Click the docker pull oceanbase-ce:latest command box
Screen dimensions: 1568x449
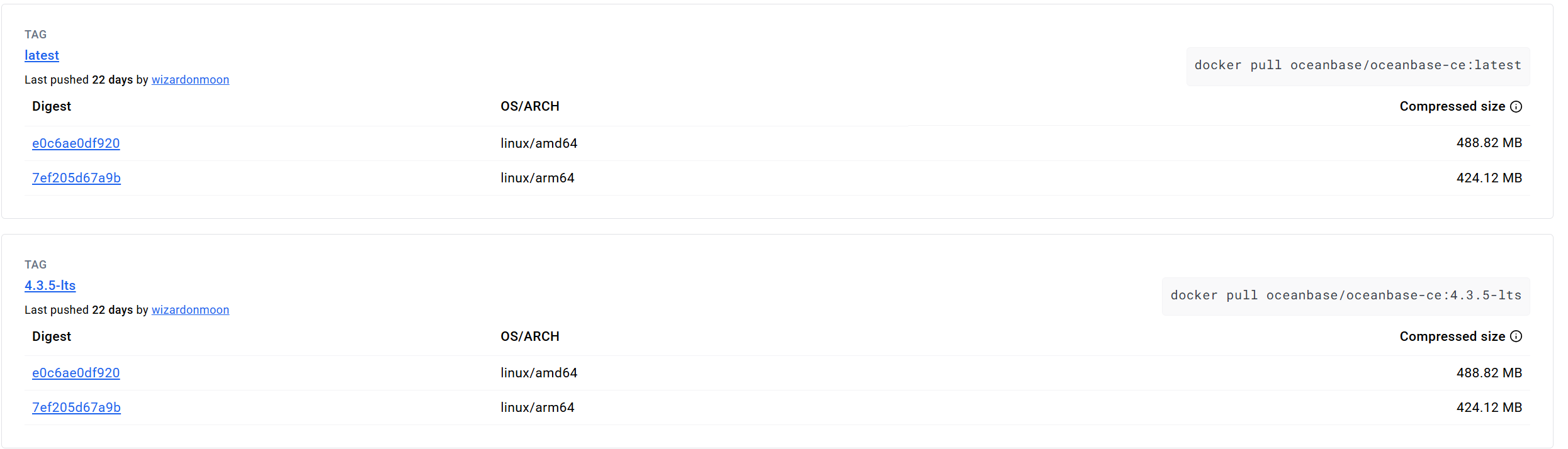coord(1358,65)
